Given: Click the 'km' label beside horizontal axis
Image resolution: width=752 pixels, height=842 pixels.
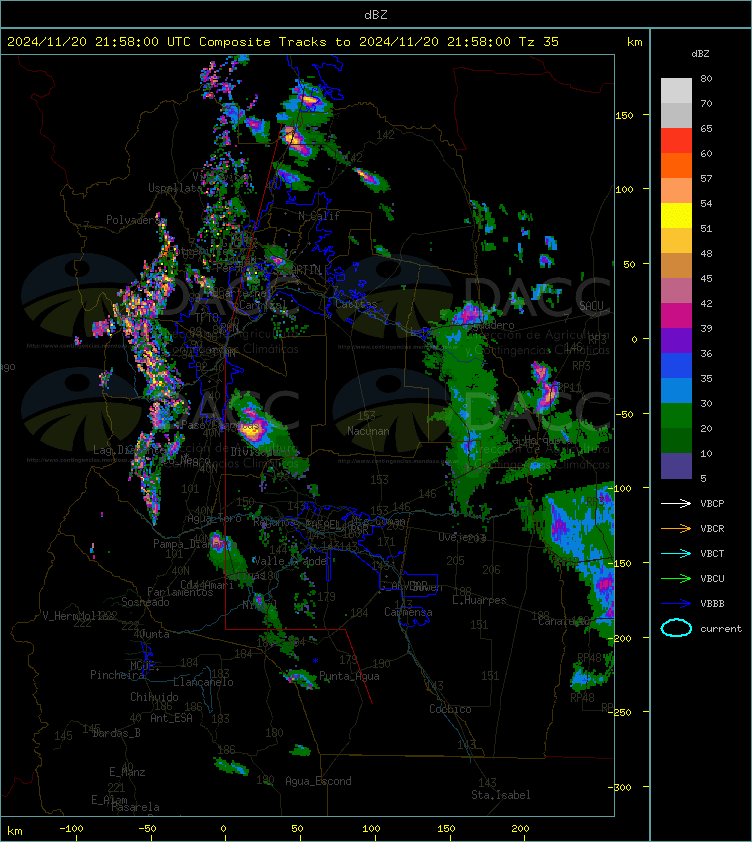Looking at the screenshot, I should click(15, 831).
